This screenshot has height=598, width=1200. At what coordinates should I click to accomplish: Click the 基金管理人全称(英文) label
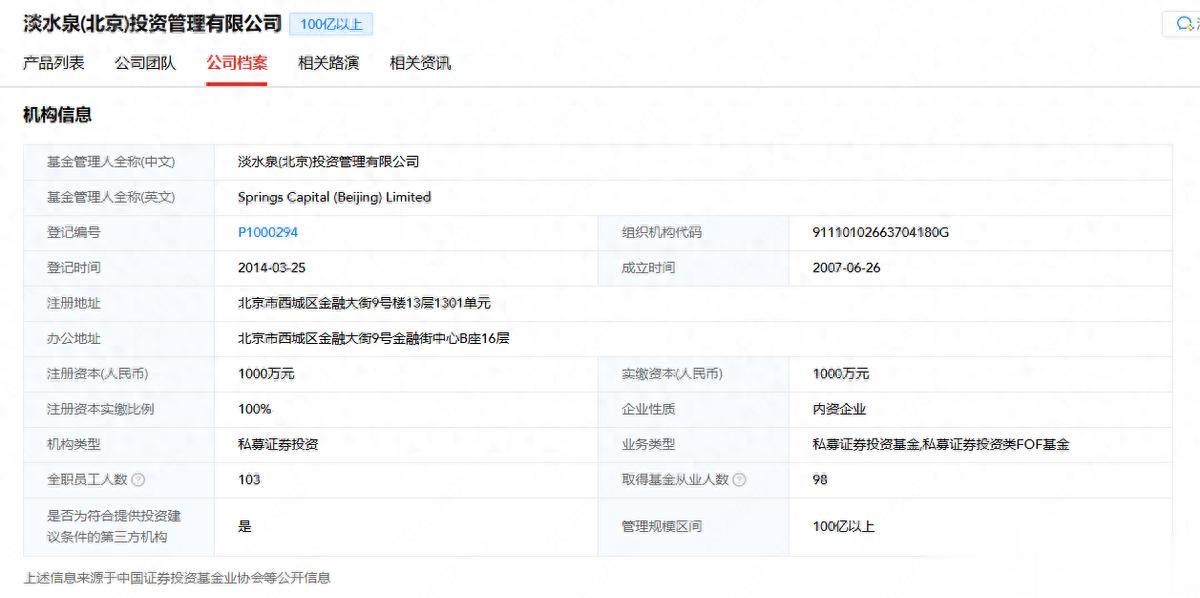click(x=111, y=197)
